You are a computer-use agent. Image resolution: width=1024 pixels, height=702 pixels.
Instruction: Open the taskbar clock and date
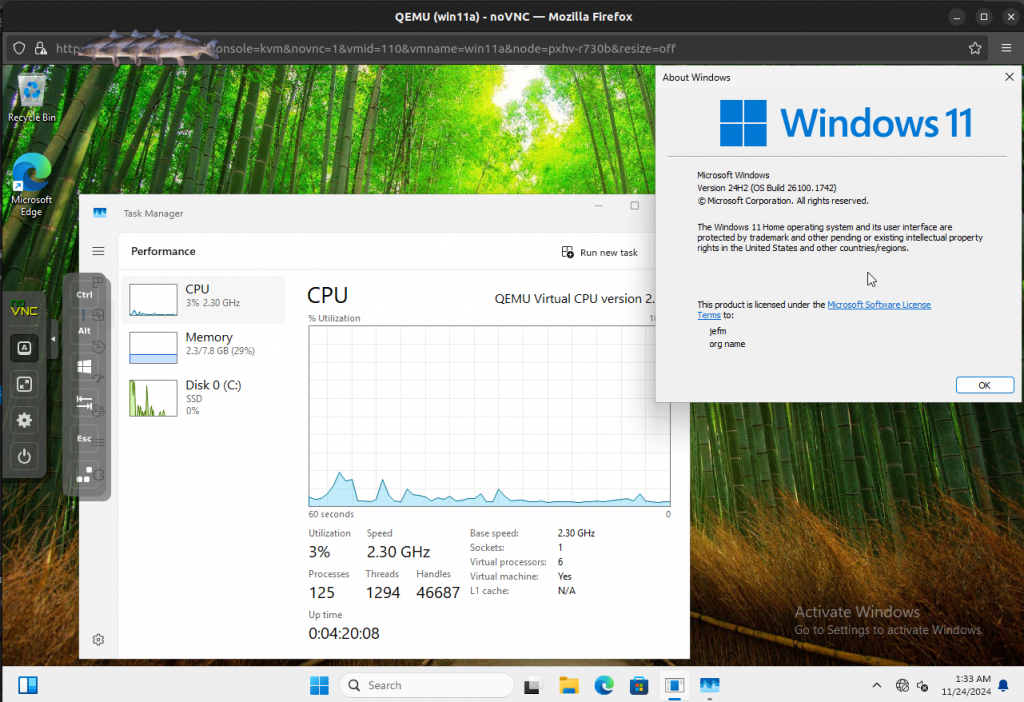966,685
